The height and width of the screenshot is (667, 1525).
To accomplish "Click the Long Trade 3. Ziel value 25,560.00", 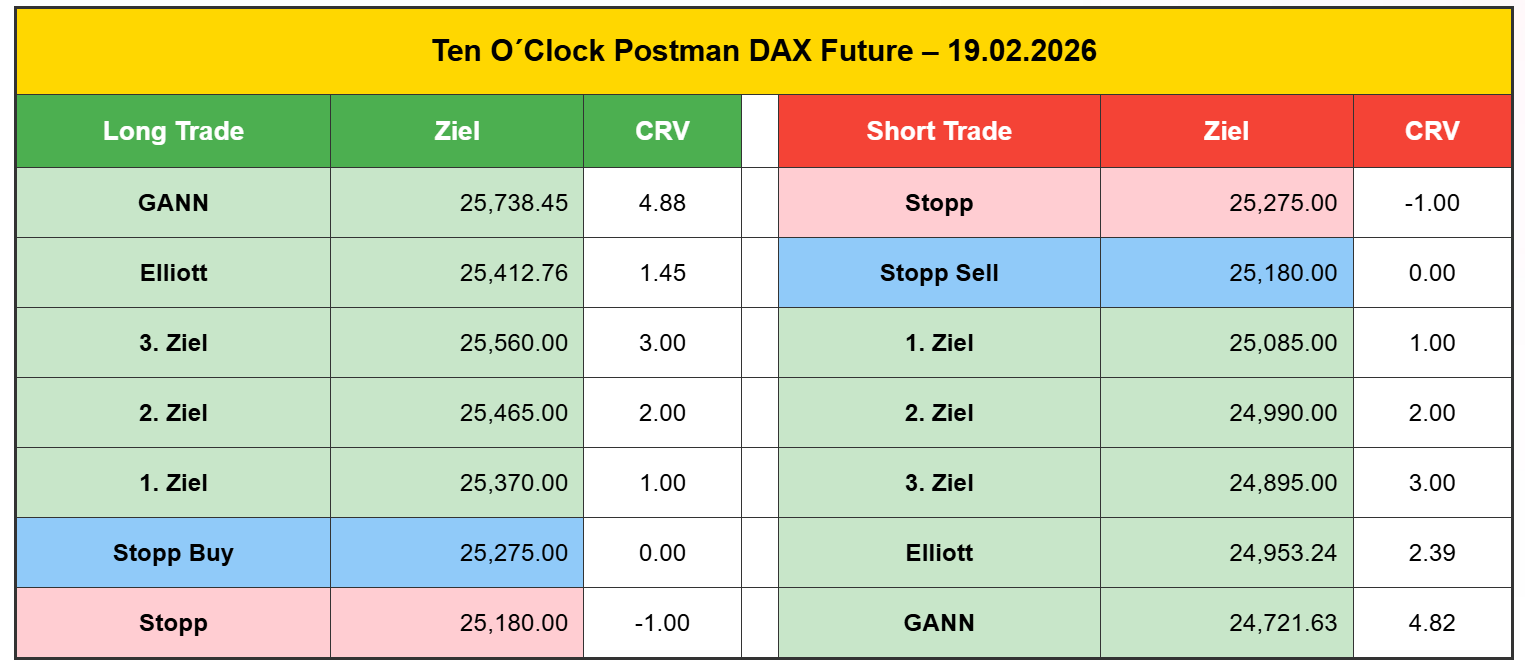I will [513, 343].
